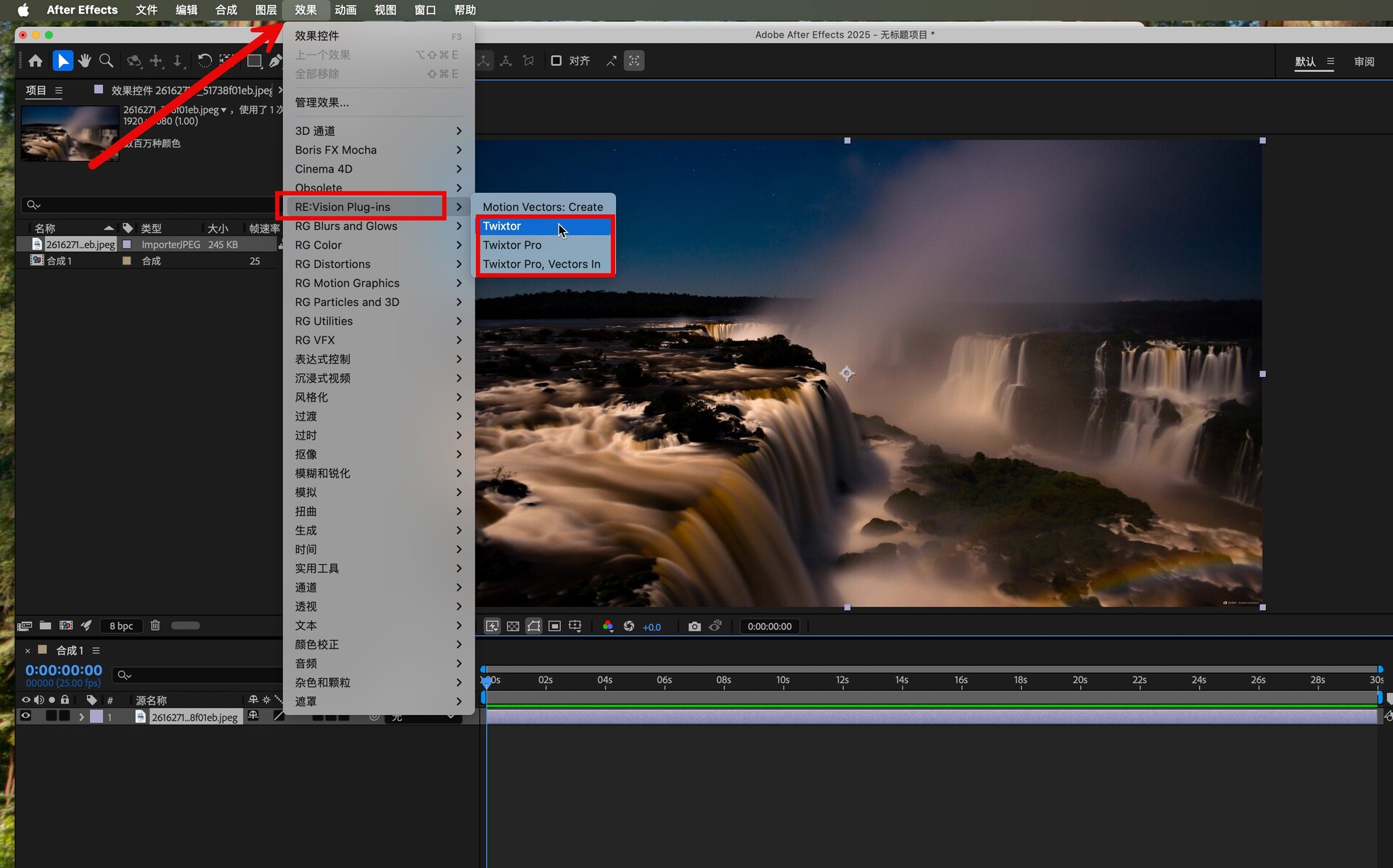
Task: Select 管理效果... menu entry
Action: [x=379, y=102]
